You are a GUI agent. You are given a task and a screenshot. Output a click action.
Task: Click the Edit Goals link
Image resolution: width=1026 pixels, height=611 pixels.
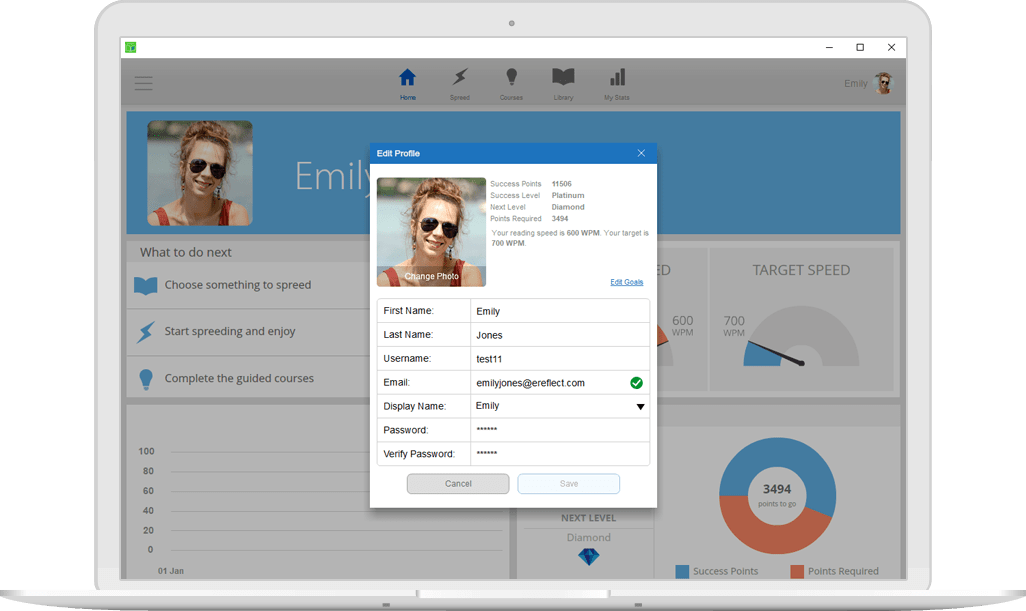[x=626, y=282]
